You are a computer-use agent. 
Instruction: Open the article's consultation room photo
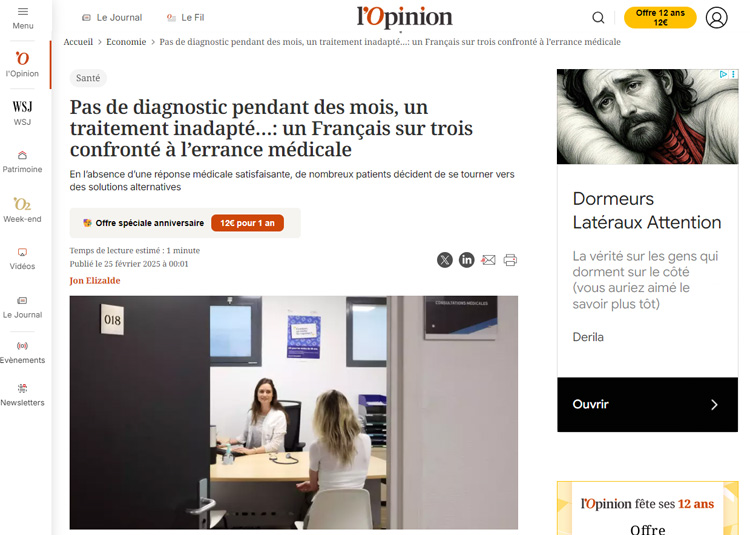(294, 412)
